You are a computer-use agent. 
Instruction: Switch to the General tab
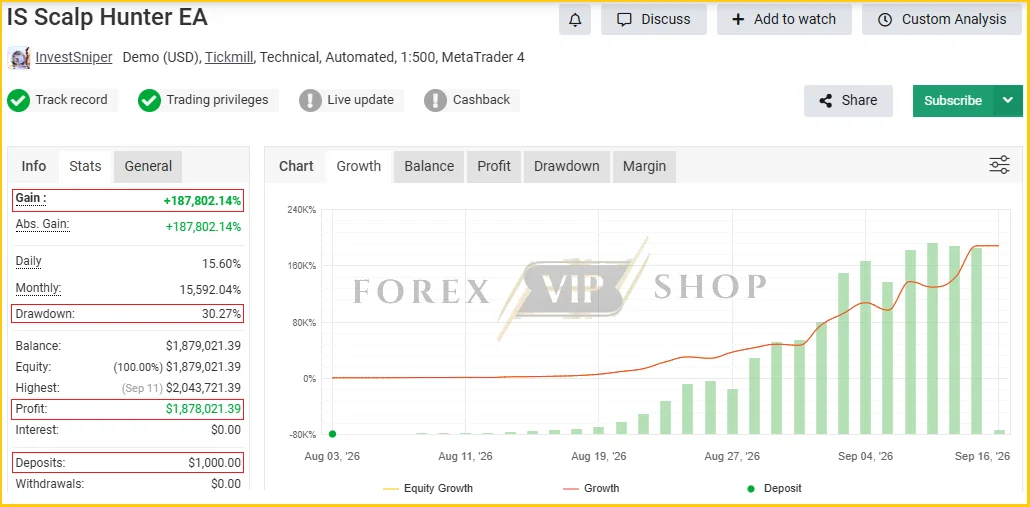tap(148, 166)
